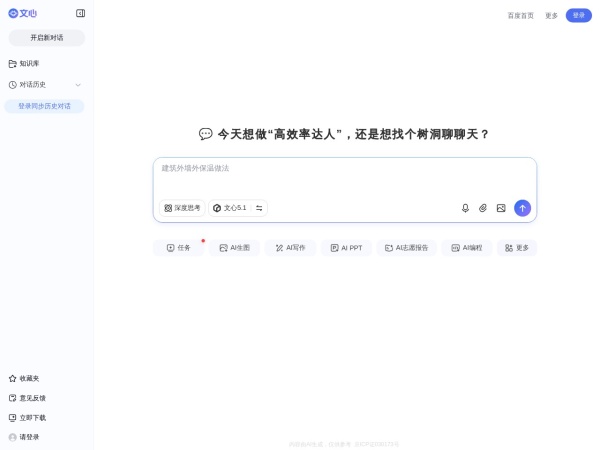Click the blue 登录 button
Image resolution: width=600 pixels, height=450 pixels.
[579, 15]
